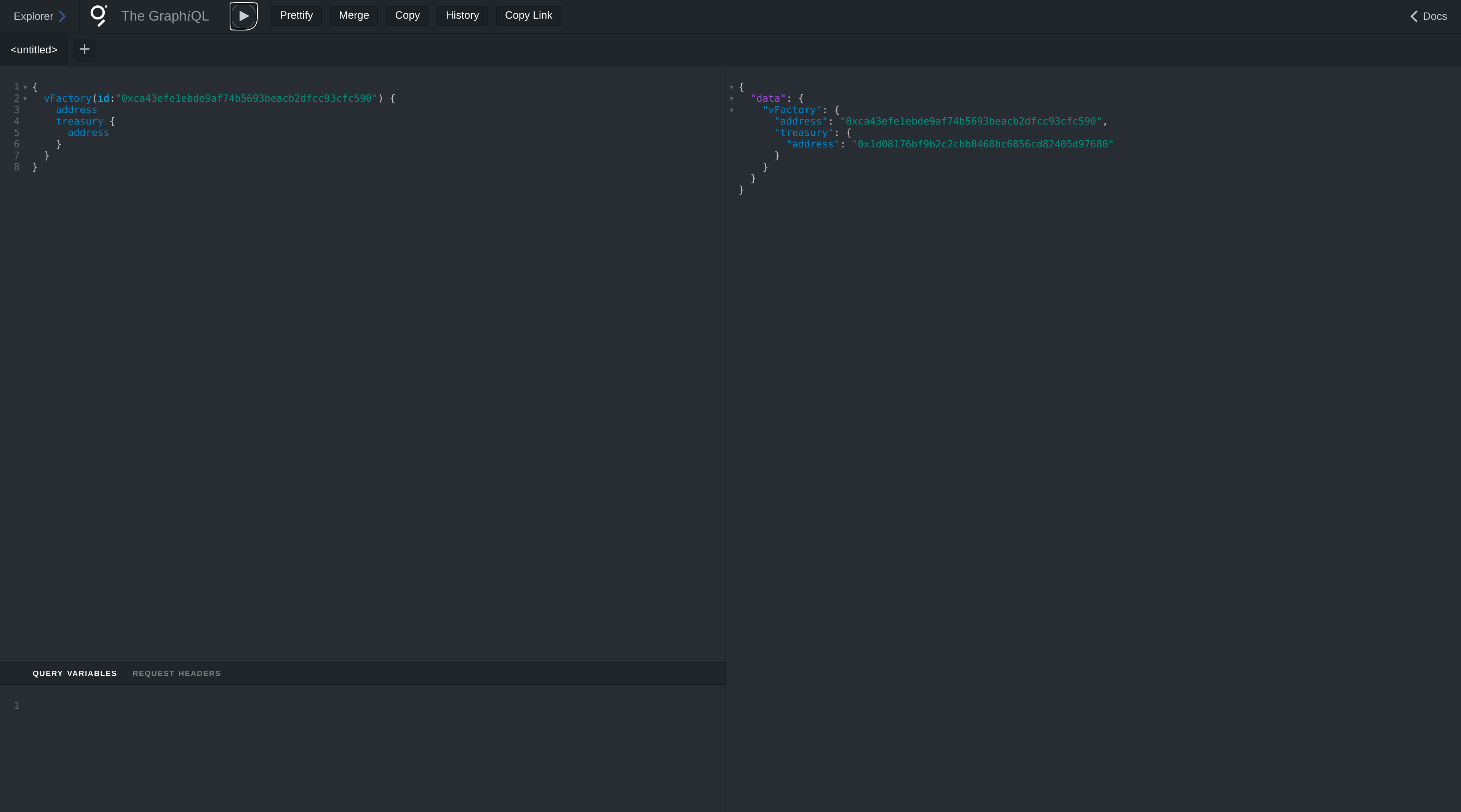The width and height of the screenshot is (1461, 812).
Task: Open Explorer panel via chevron arrow
Action: (x=62, y=16)
